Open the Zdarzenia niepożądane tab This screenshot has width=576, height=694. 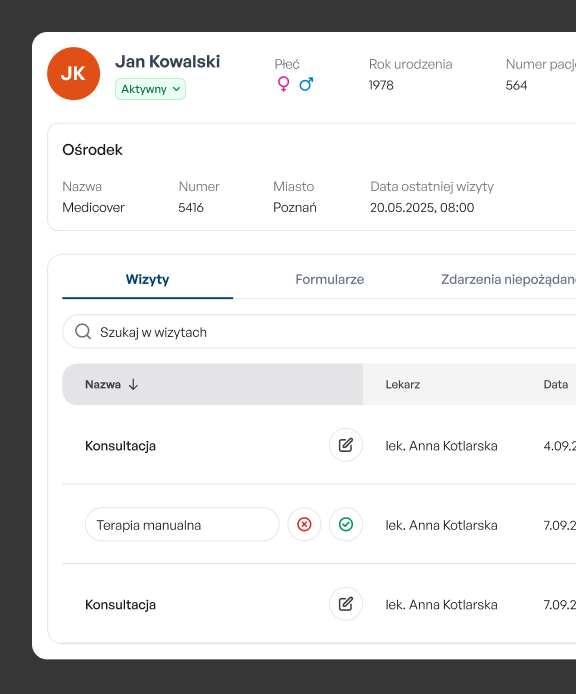click(x=508, y=279)
